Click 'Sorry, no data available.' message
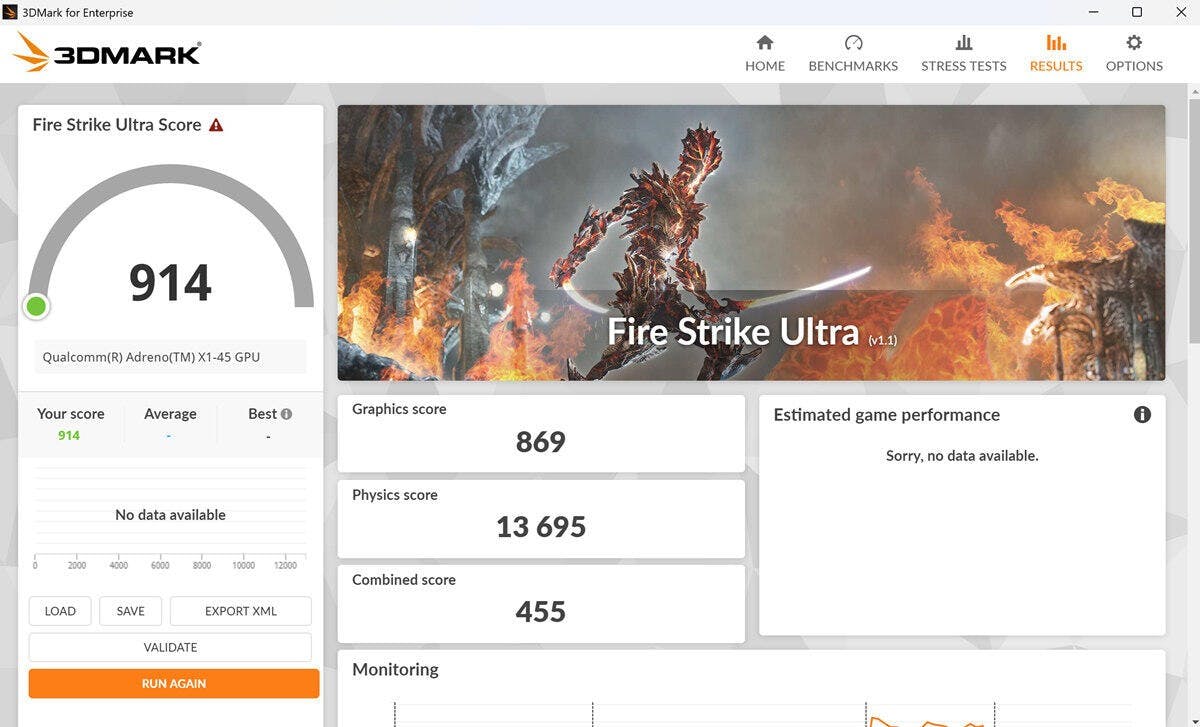This screenshot has width=1200, height=727. click(x=962, y=456)
